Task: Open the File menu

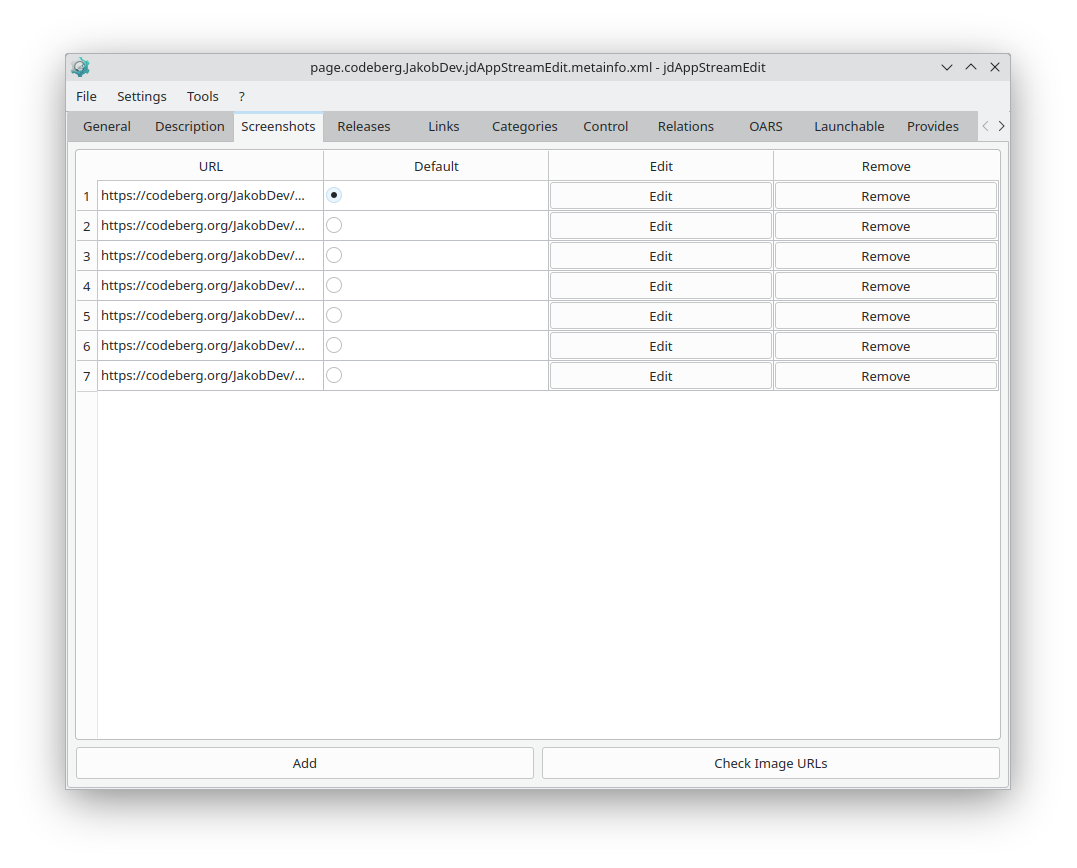Action: pyautogui.click(x=86, y=96)
